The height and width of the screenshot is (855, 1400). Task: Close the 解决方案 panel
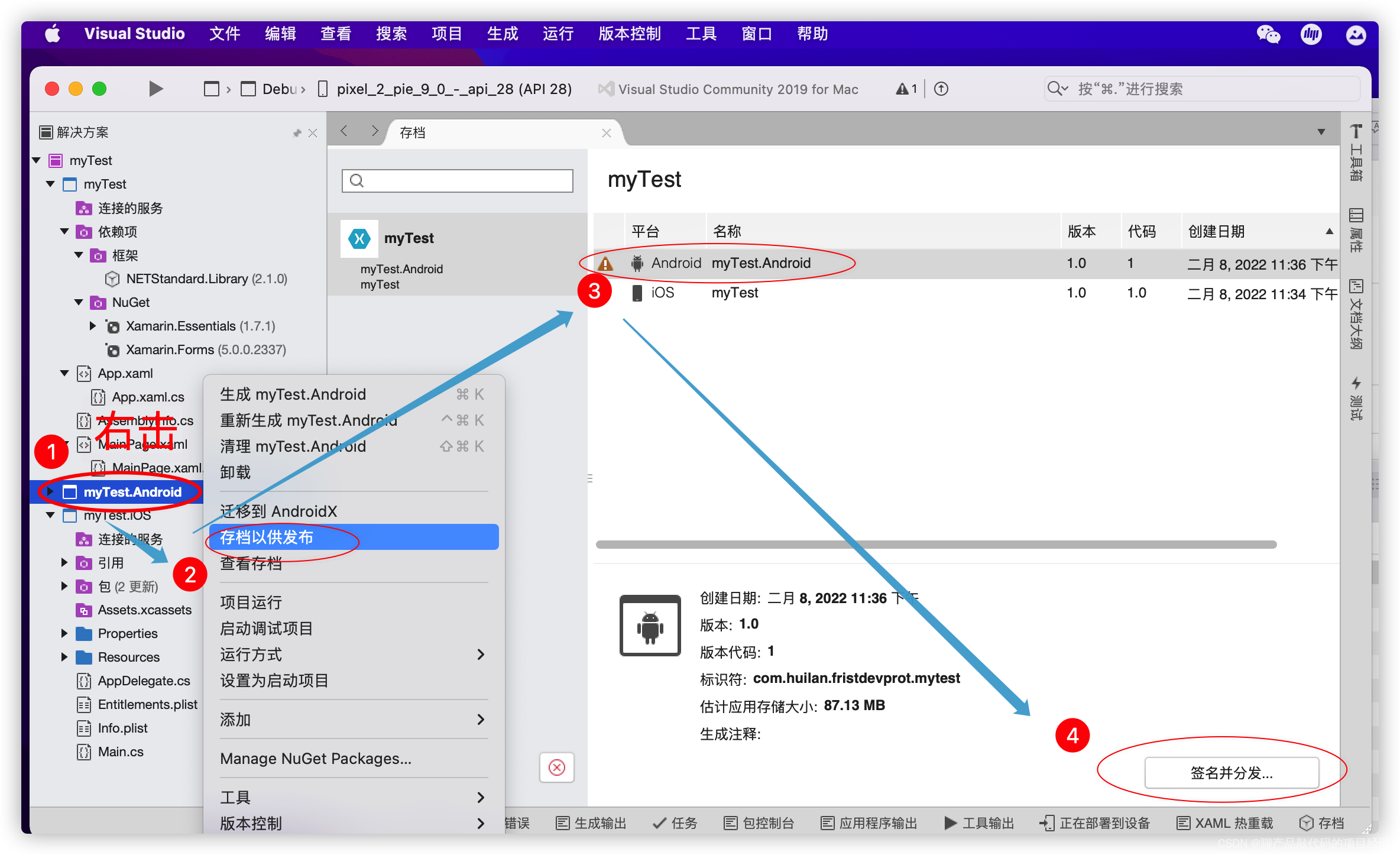313,133
